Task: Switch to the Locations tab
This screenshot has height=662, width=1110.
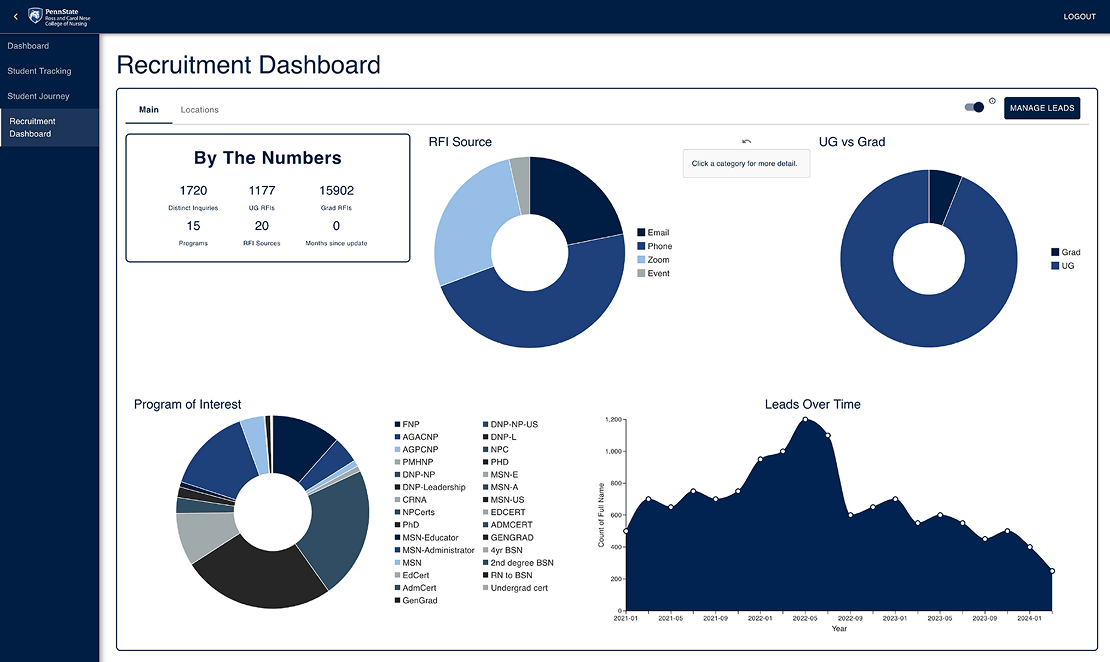Action: pyautogui.click(x=199, y=110)
